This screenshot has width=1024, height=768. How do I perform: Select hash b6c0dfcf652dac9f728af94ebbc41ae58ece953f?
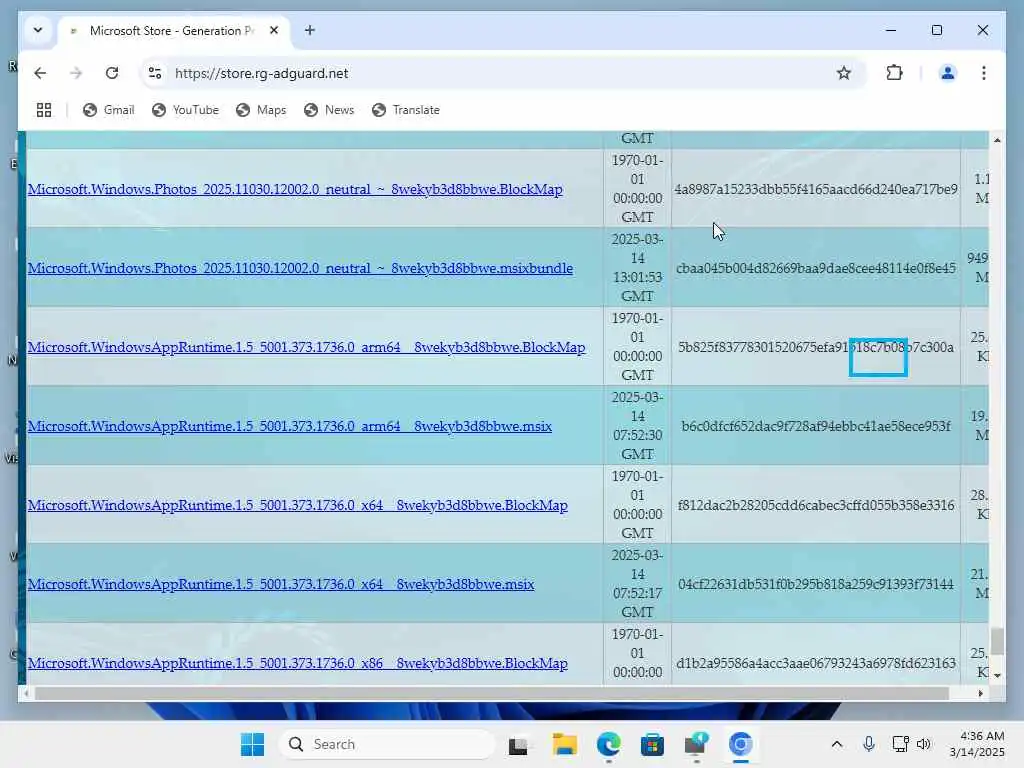coord(816,426)
